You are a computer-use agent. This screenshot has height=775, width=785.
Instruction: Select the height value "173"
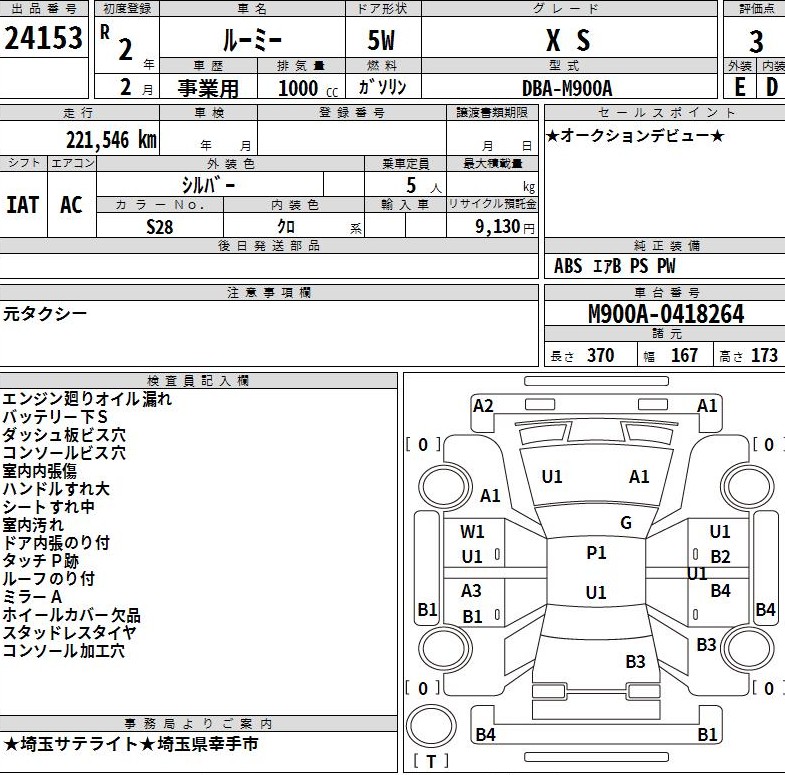764,355
